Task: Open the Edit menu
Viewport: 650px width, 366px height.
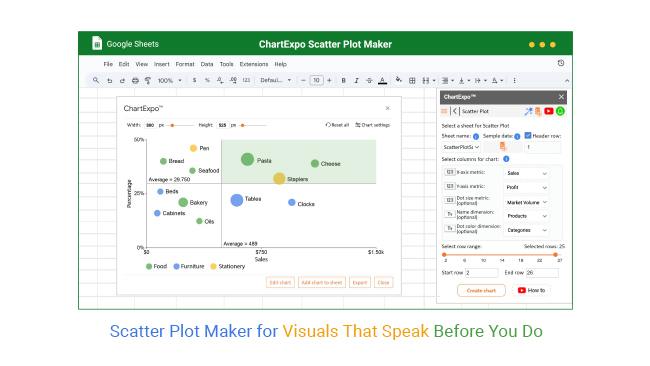Action: click(124, 64)
